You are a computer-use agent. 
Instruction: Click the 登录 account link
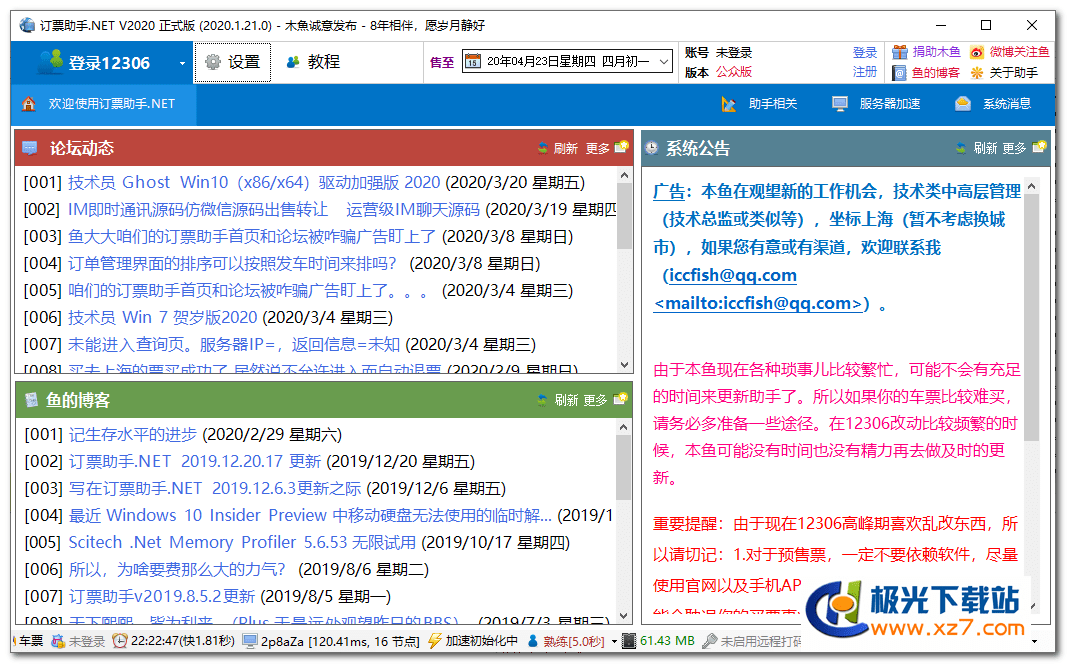pyautogui.click(x=865, y=52)
